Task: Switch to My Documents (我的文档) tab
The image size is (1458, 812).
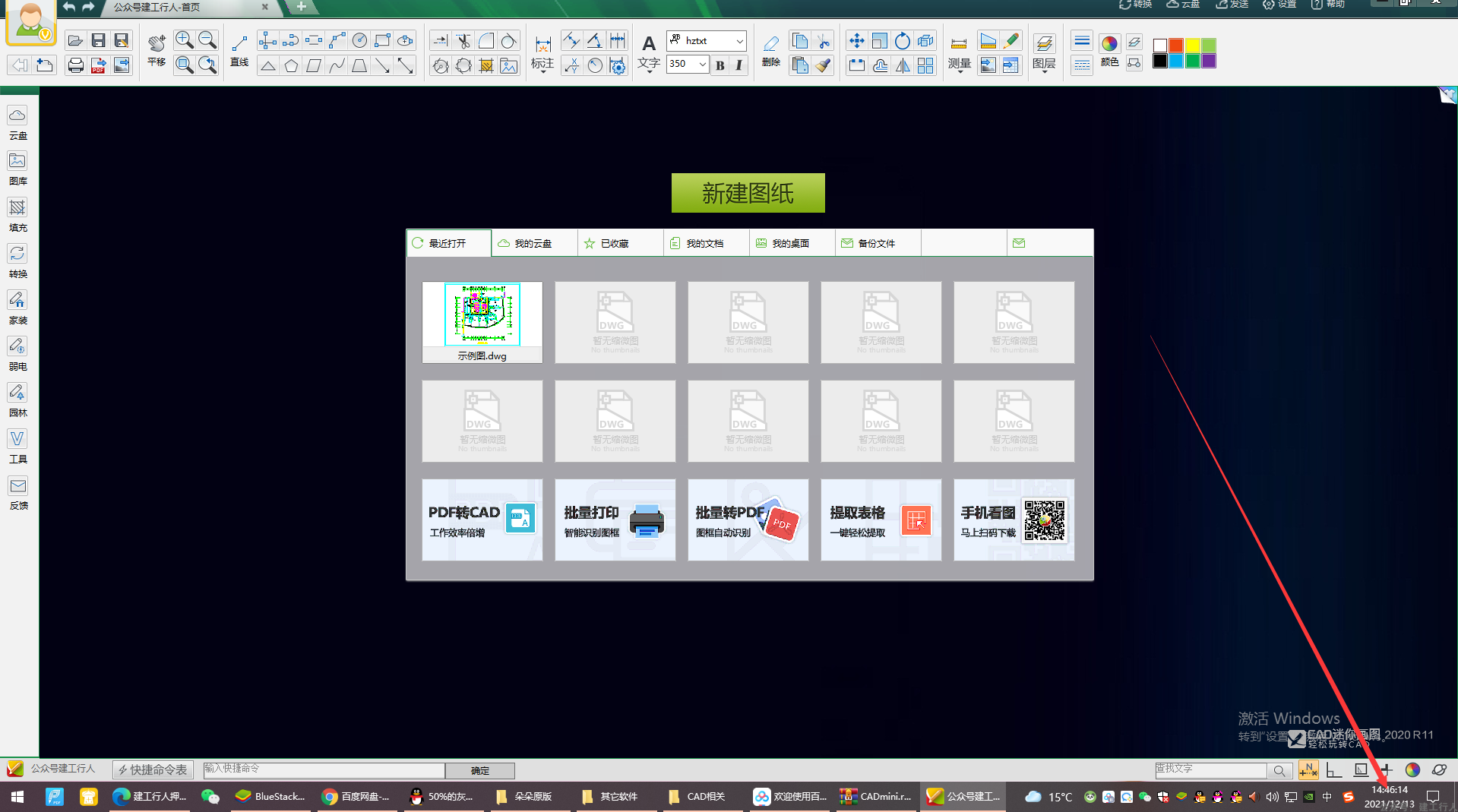Action: click(707, 243)
